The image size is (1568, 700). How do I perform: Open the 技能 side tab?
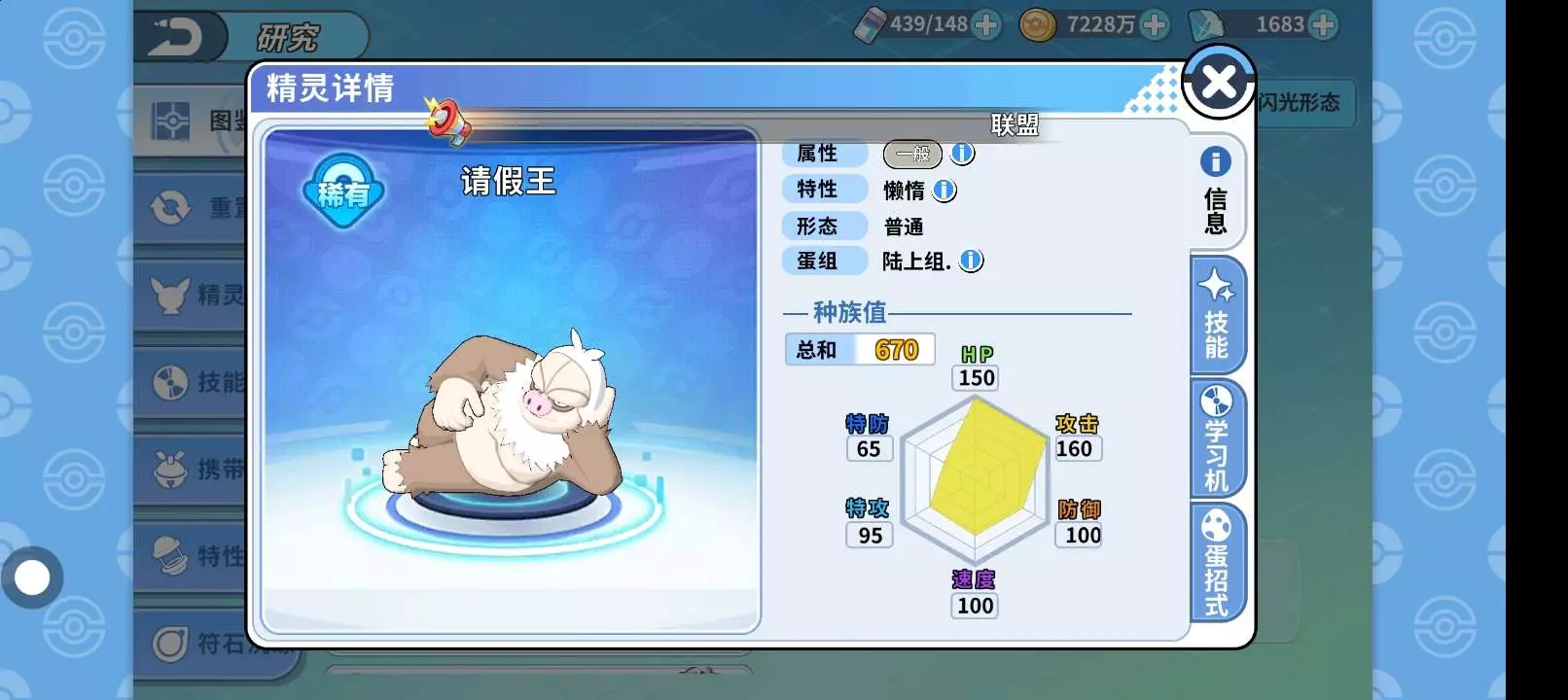1217,315
